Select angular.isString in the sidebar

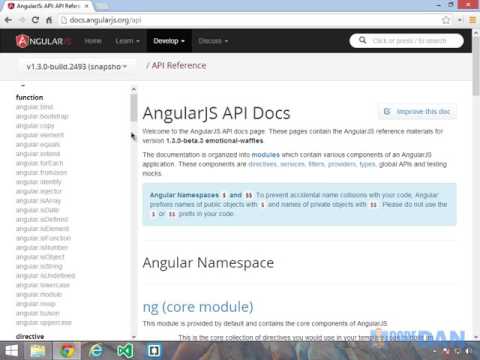click(39, 266)
